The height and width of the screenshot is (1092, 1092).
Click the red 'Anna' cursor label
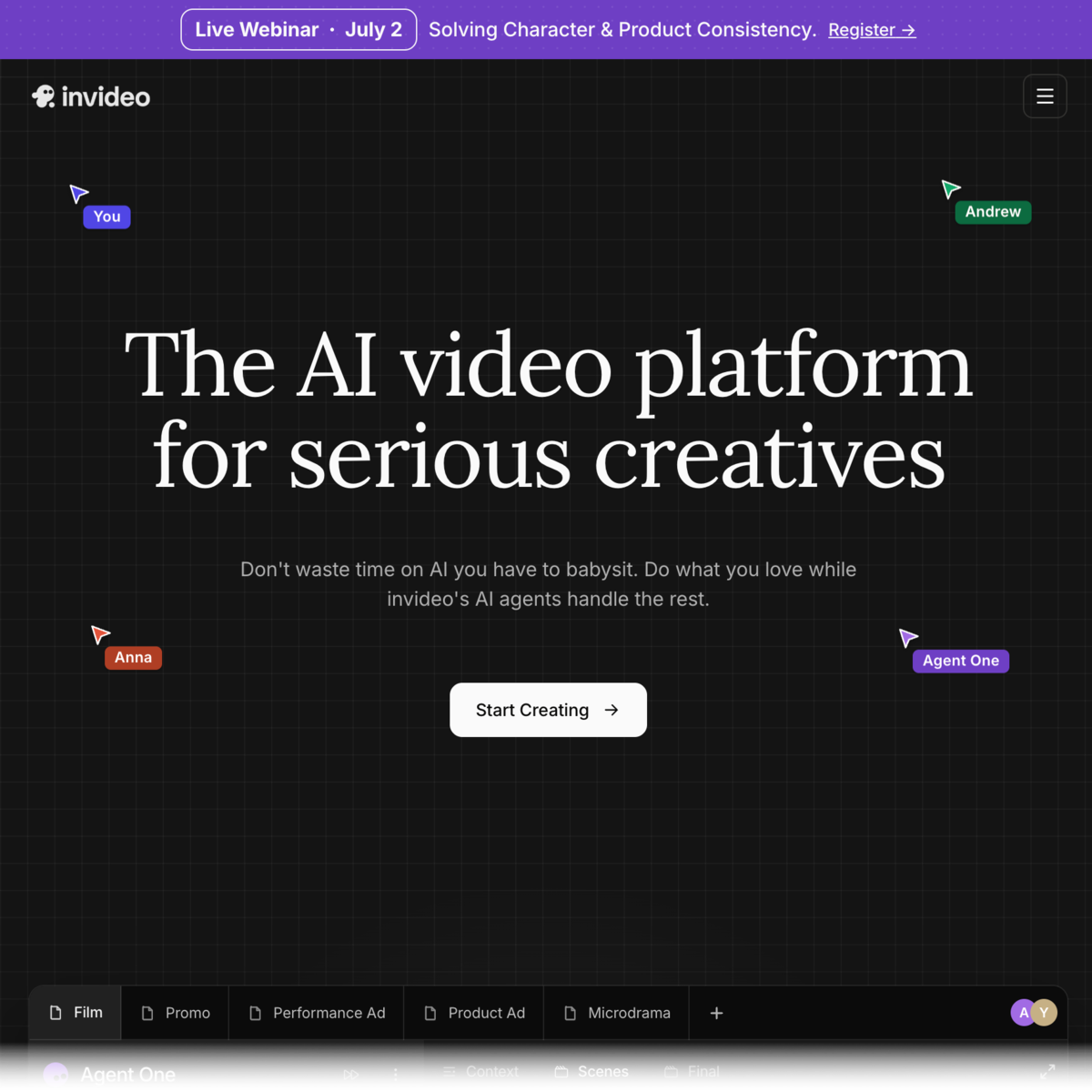click(133, 658)
